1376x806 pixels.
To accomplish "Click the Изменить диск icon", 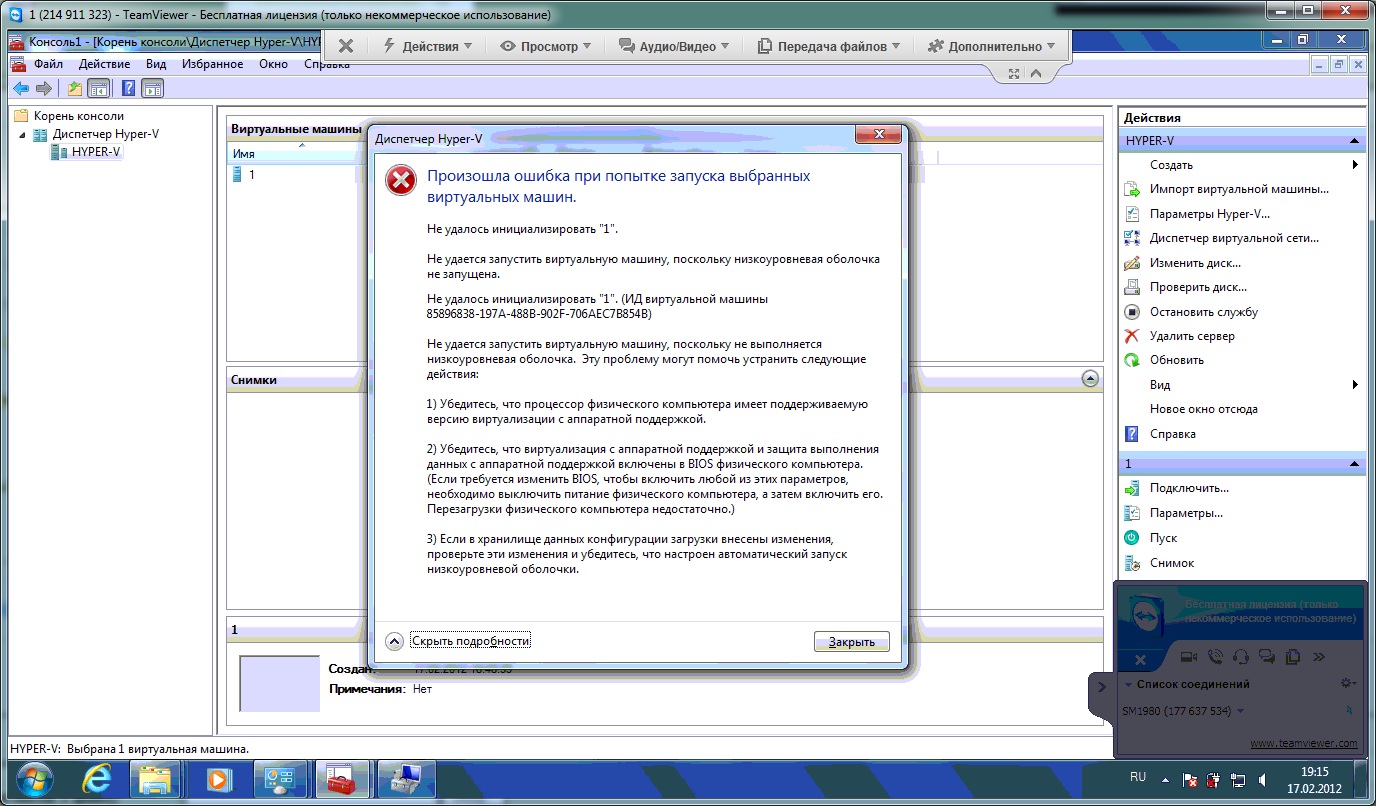I will point(1132,263).
